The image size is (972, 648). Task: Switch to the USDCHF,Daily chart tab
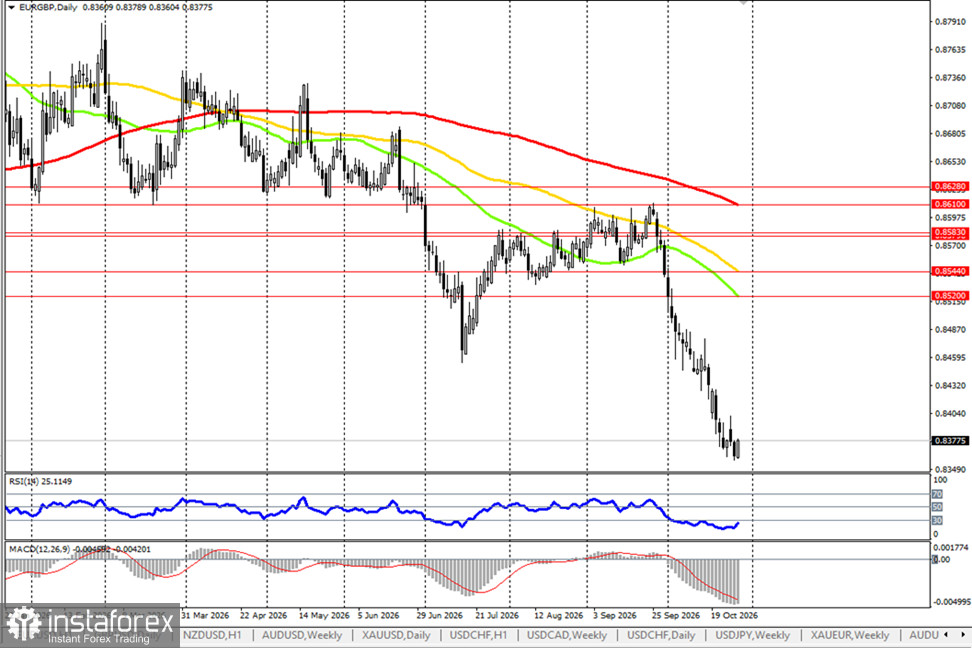(661, 636)
